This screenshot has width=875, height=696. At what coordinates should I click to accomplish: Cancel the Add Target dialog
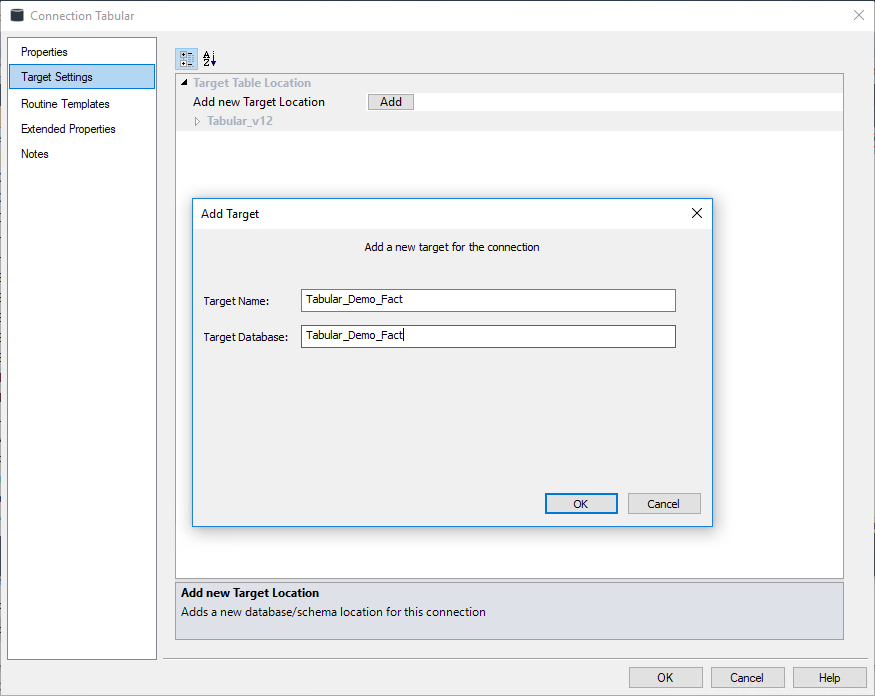[664, 504]
